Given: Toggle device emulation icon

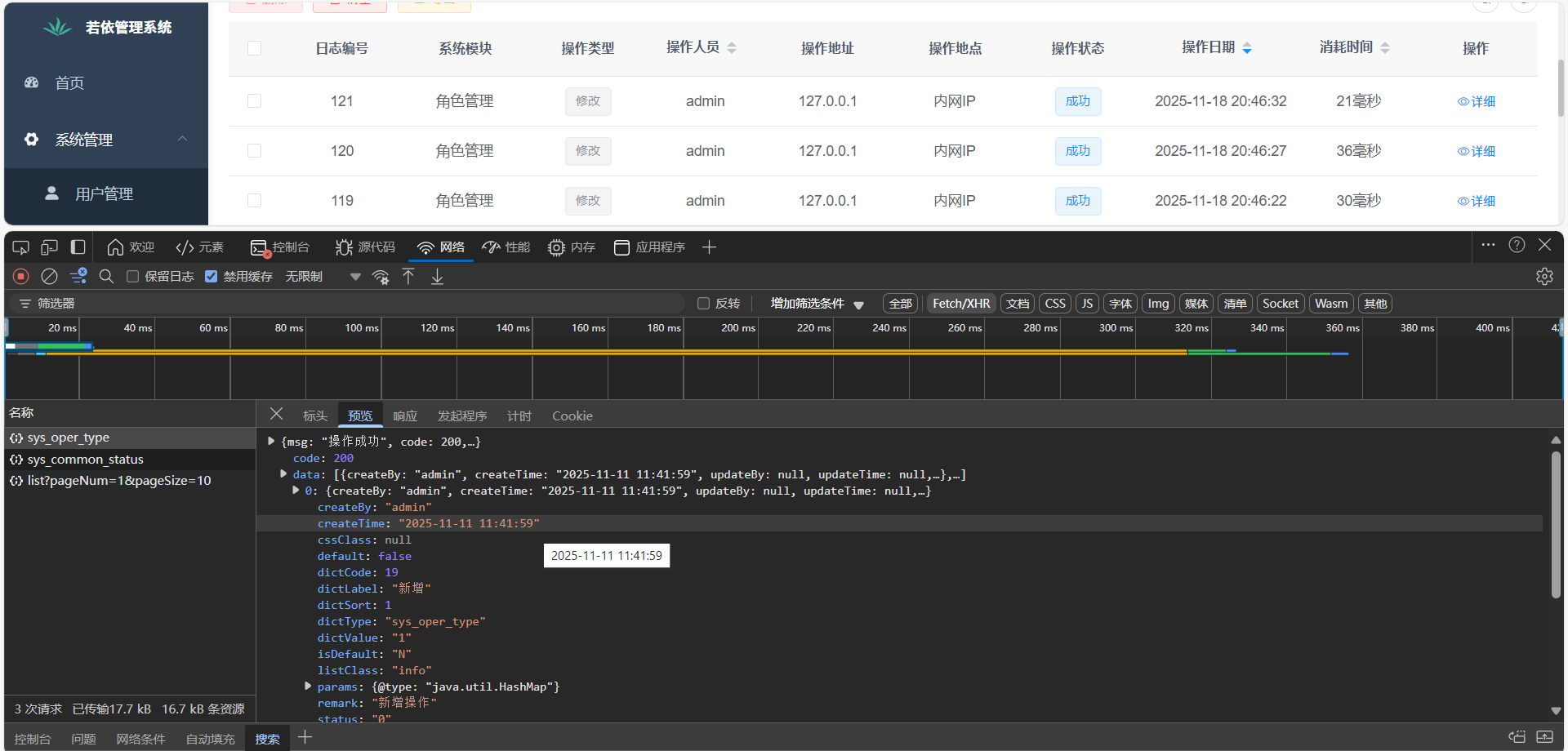Looking at the screenshot, I should 50,247.
